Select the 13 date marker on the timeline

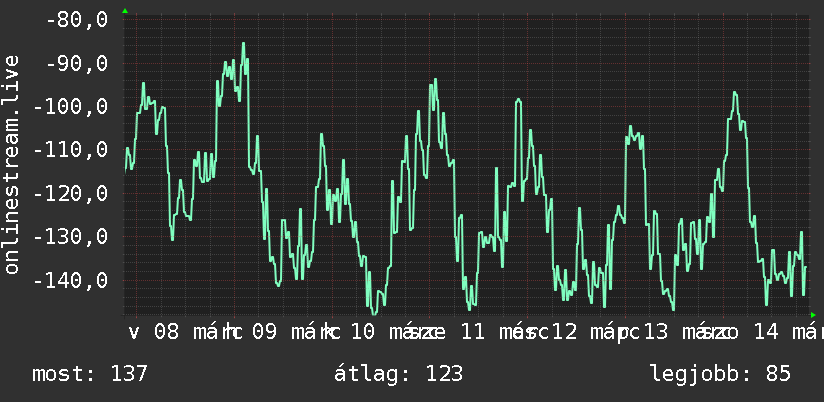656,332
